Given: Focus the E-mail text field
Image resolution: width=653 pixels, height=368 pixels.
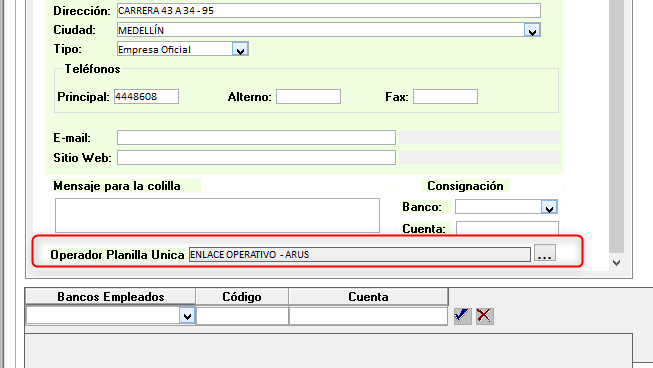Looking at the screenshot, I should pos(256,137).
